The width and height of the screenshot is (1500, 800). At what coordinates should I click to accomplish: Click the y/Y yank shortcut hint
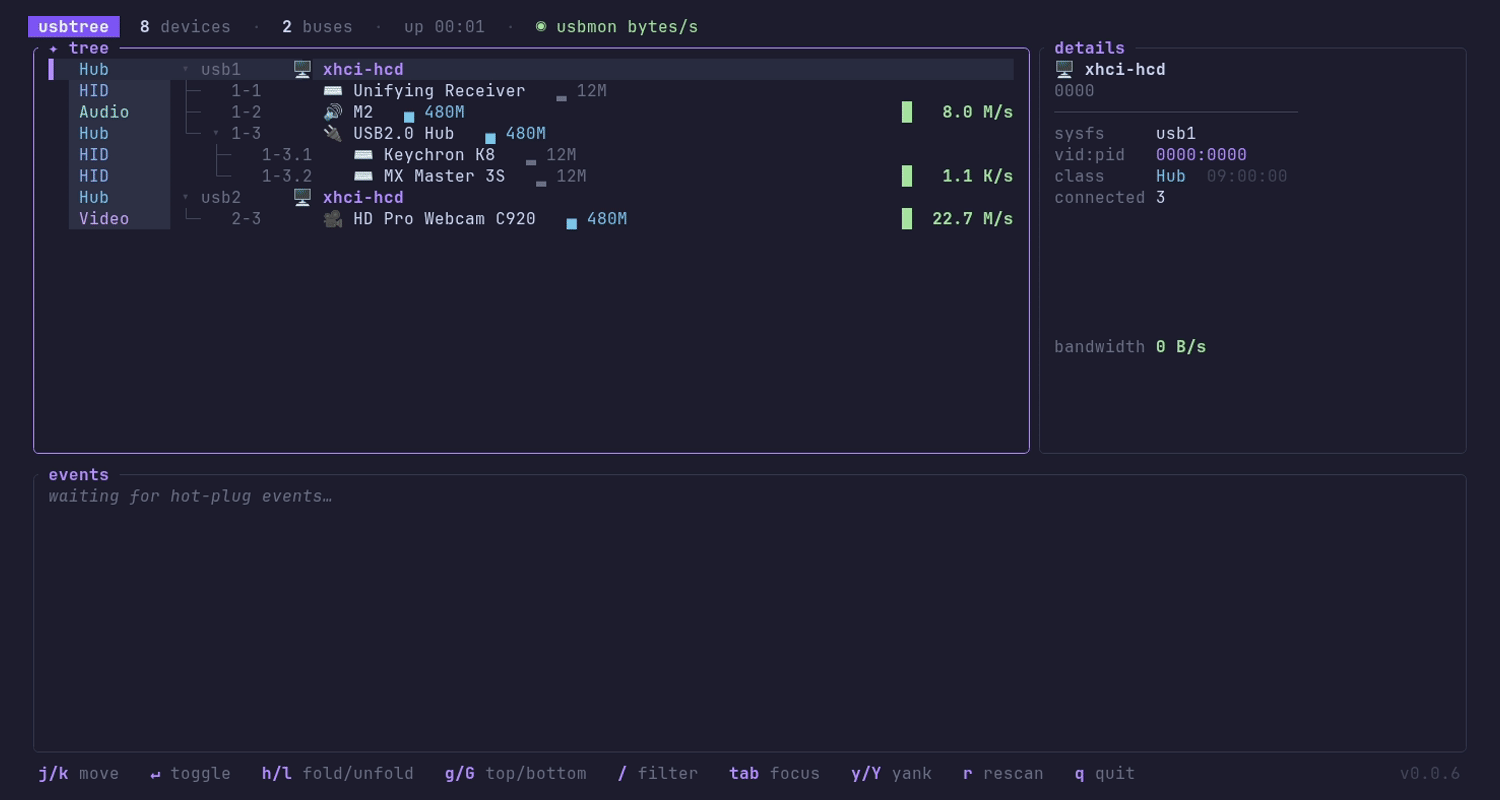tap(892, 773)
